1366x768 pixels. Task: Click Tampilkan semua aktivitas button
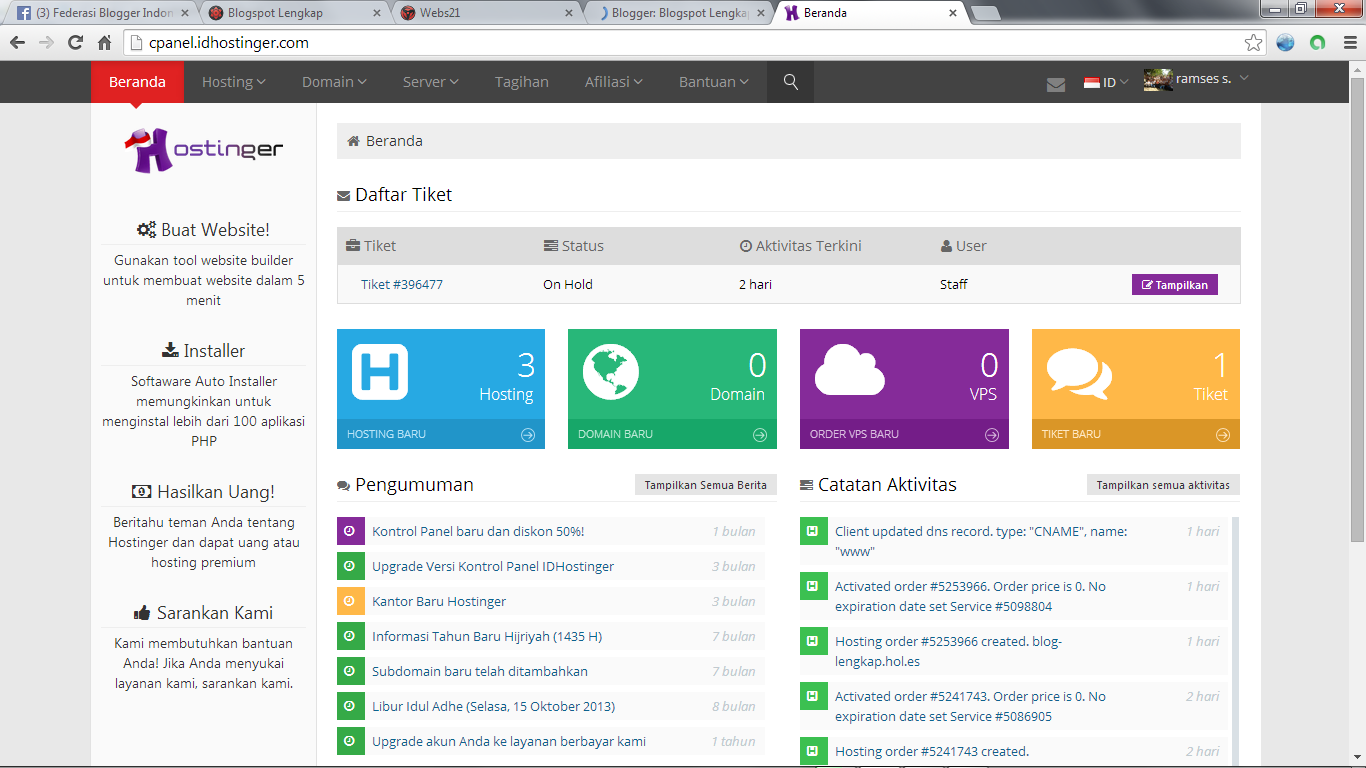(x=1163, y=485)
